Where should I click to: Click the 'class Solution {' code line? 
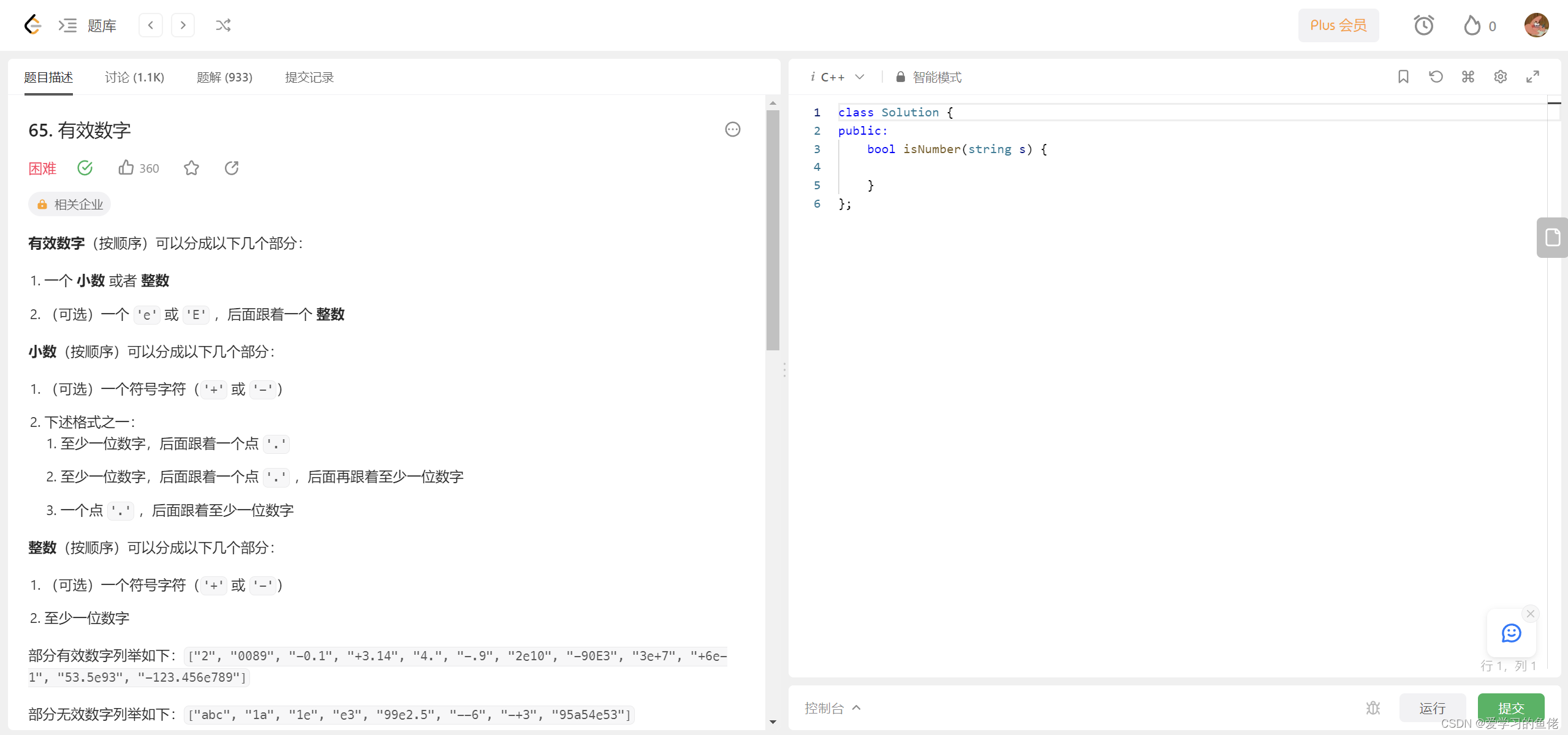[895, 112]
